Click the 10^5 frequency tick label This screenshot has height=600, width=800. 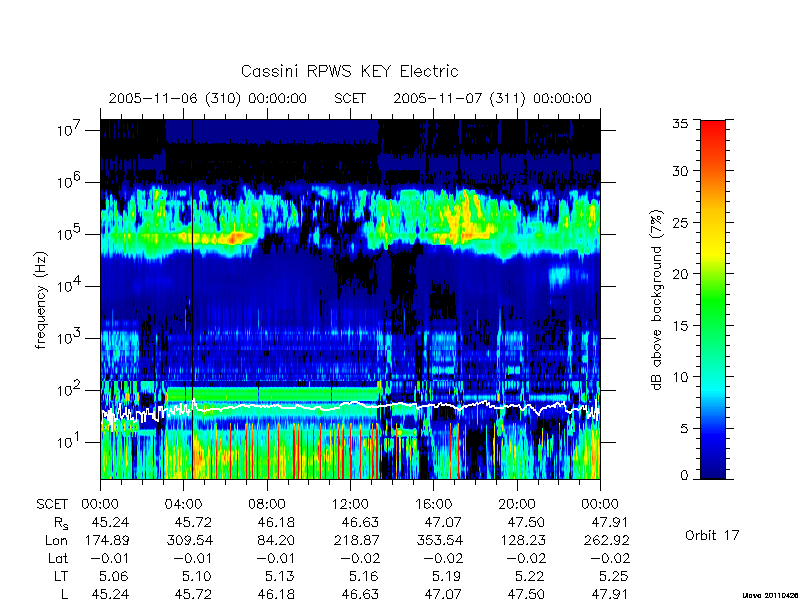tap(68, 233)
